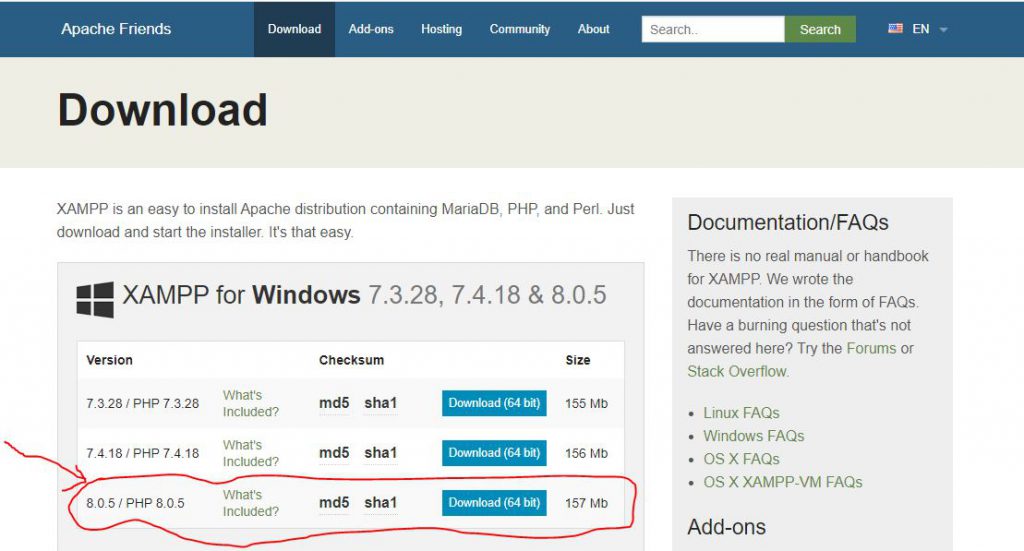The height and width of the screenshot is (551, 1024).
Task: Click into the Search text field
Action: (712, 29)
